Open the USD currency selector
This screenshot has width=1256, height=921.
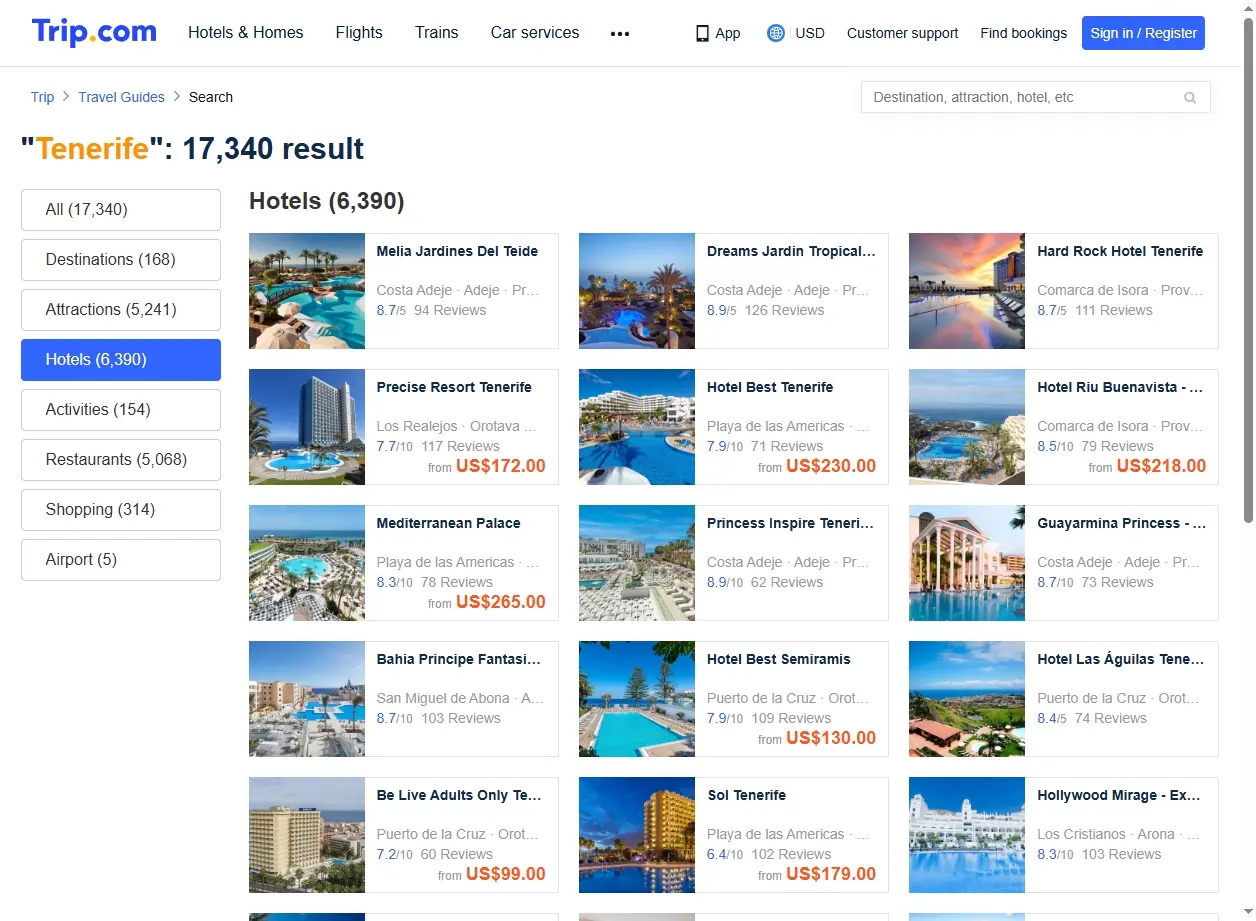point(810,33)
